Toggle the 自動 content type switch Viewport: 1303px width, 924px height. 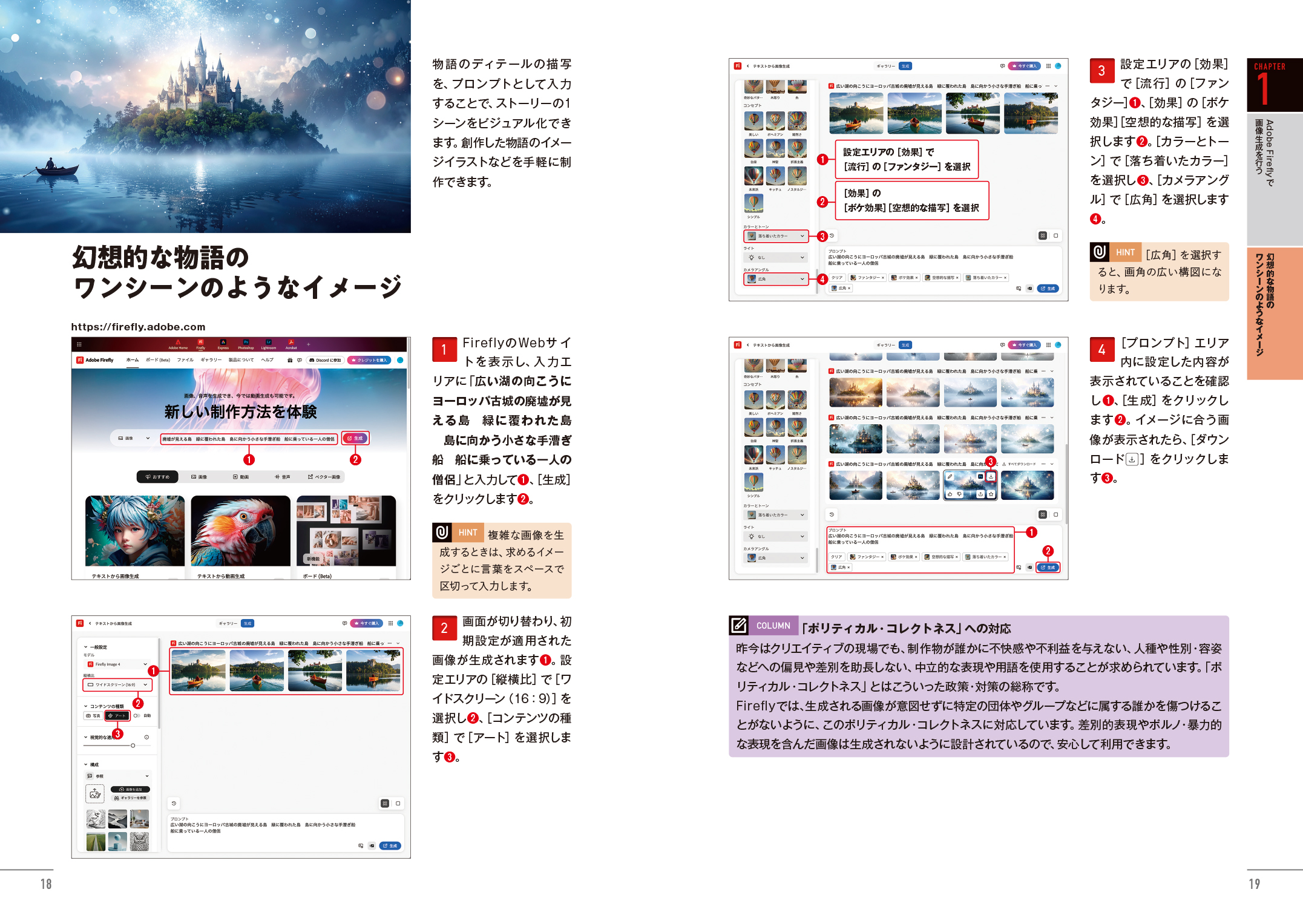137,716
